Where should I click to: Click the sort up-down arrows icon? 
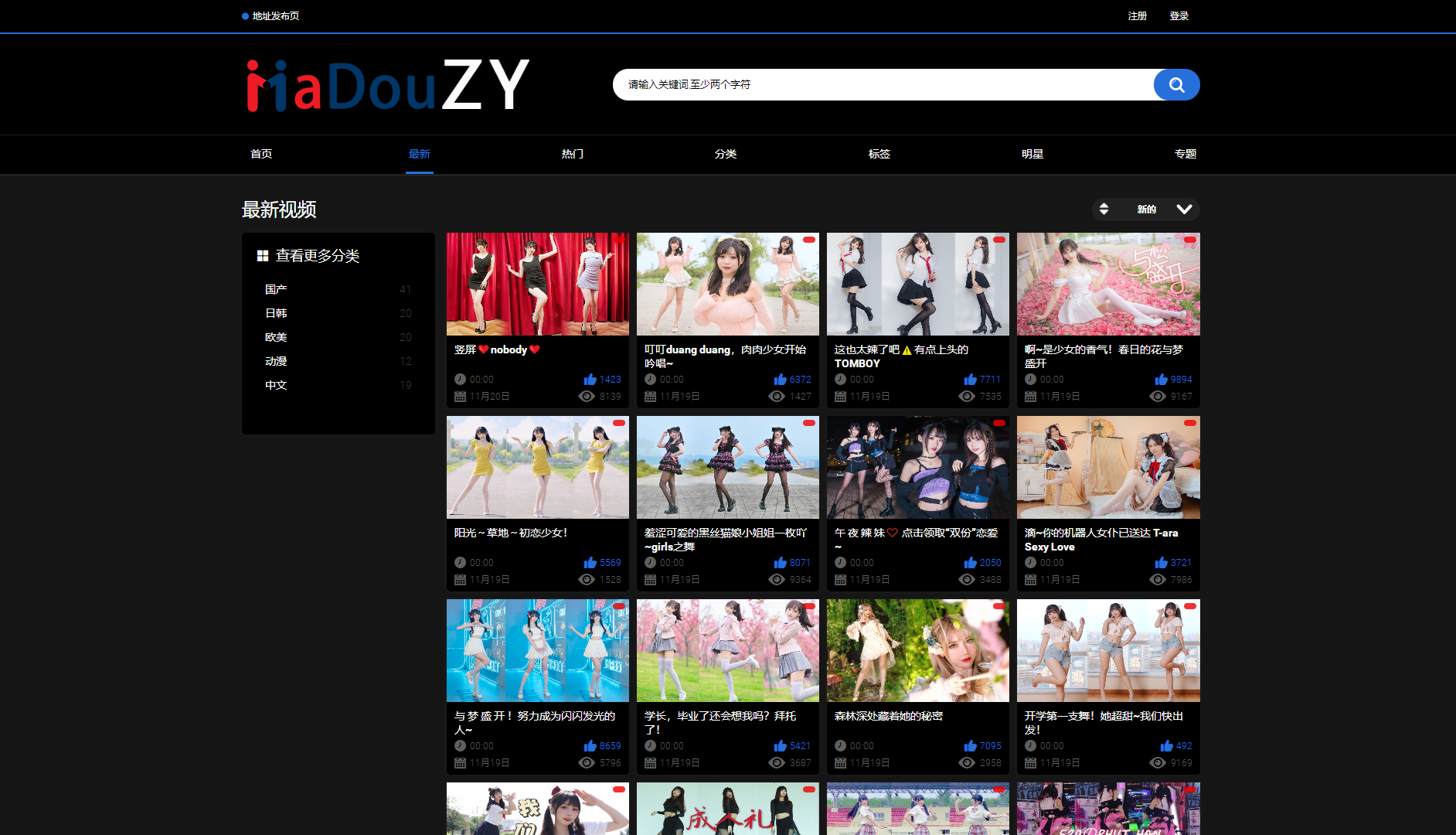[1104, 210]
